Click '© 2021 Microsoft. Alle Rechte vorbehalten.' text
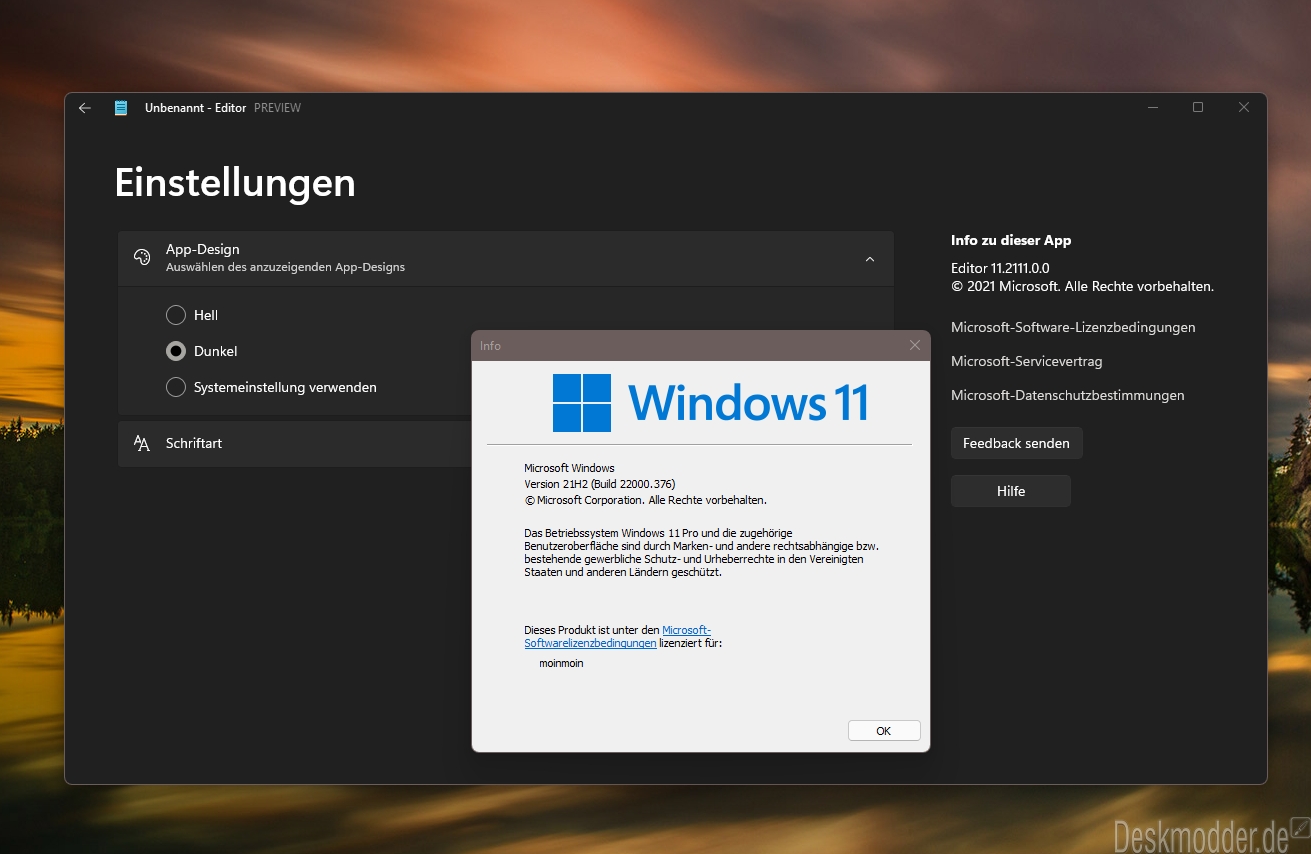 1082,286
